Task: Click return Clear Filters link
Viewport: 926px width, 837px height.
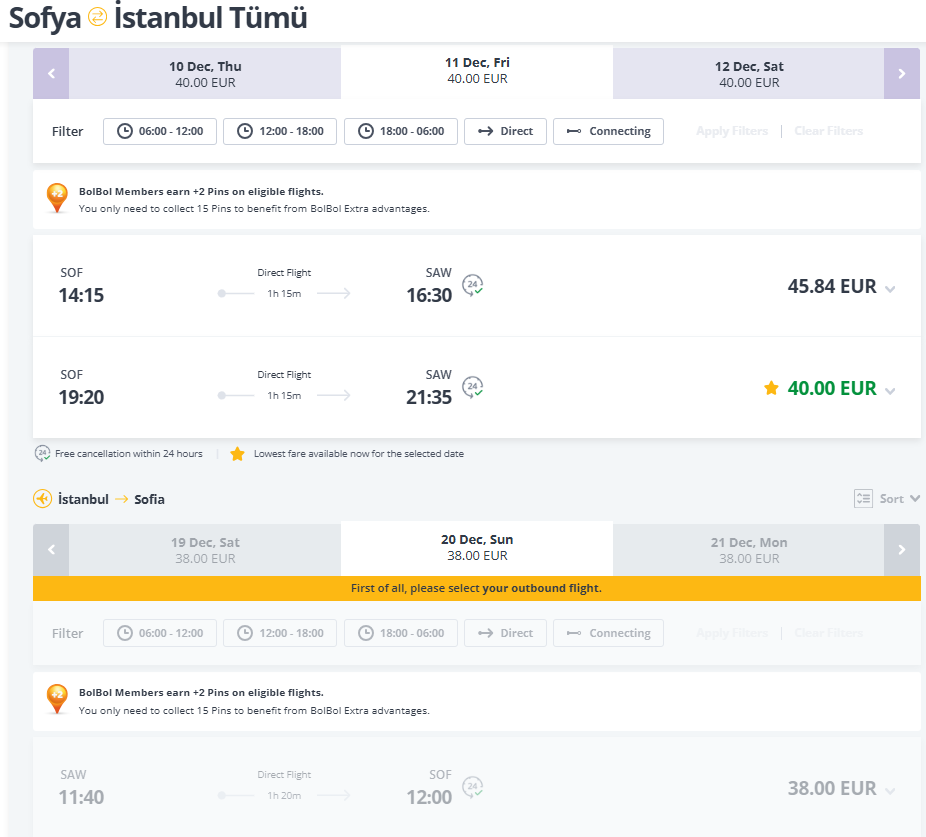Action: 829,633
